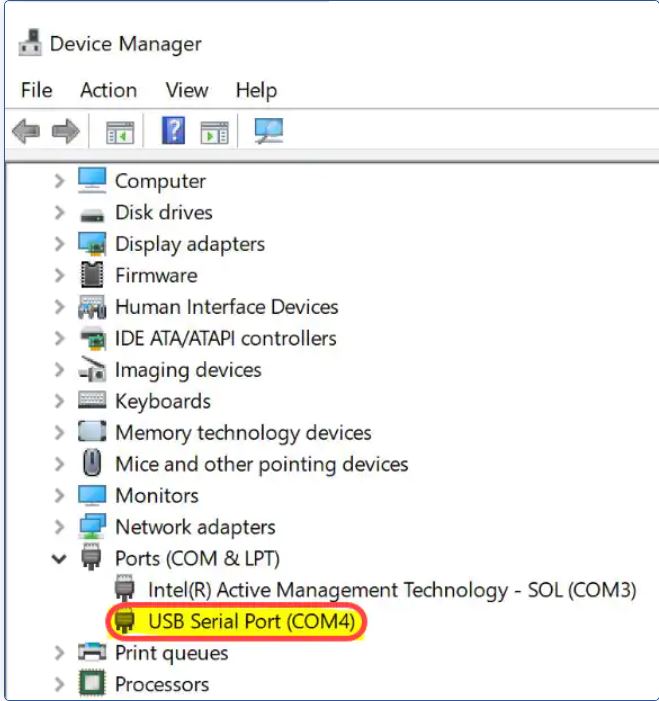Select the Keyboards label
The height and width of the screenshot is (701, 659).
click(x=163, y=401)
